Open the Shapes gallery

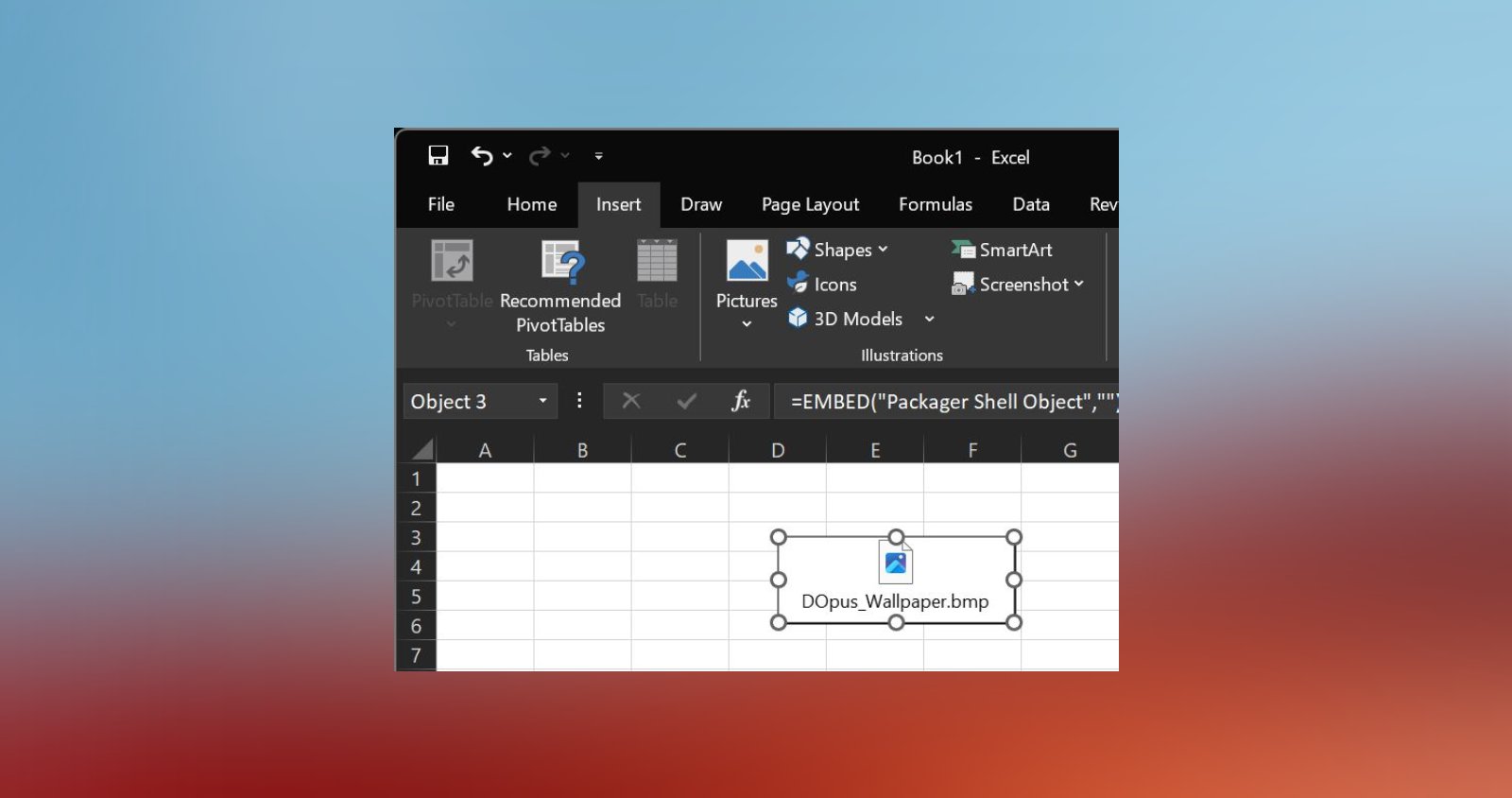point(838,250)
